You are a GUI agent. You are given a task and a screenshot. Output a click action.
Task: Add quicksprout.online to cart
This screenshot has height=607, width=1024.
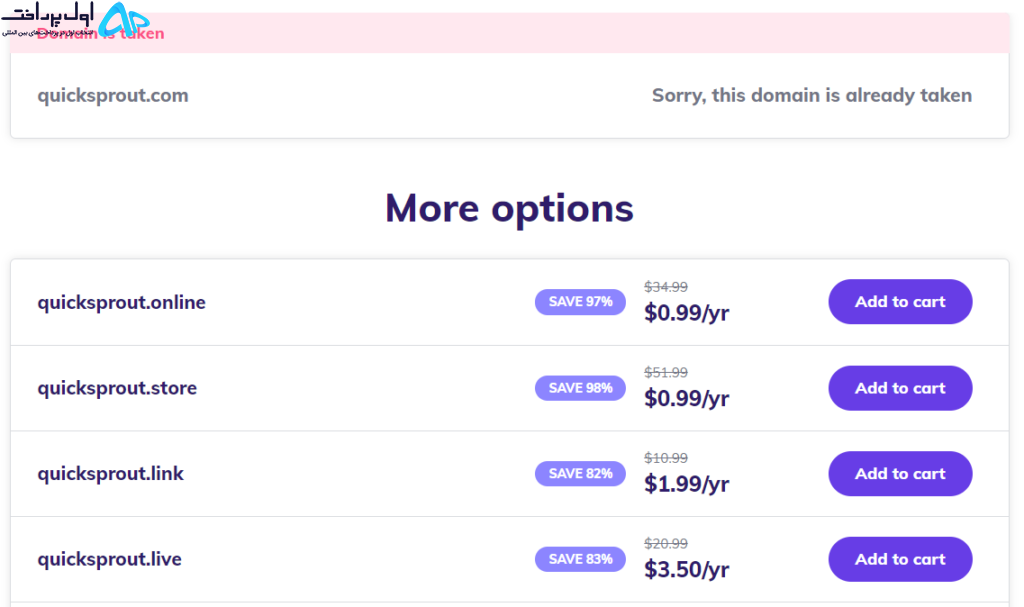(900, 302)
